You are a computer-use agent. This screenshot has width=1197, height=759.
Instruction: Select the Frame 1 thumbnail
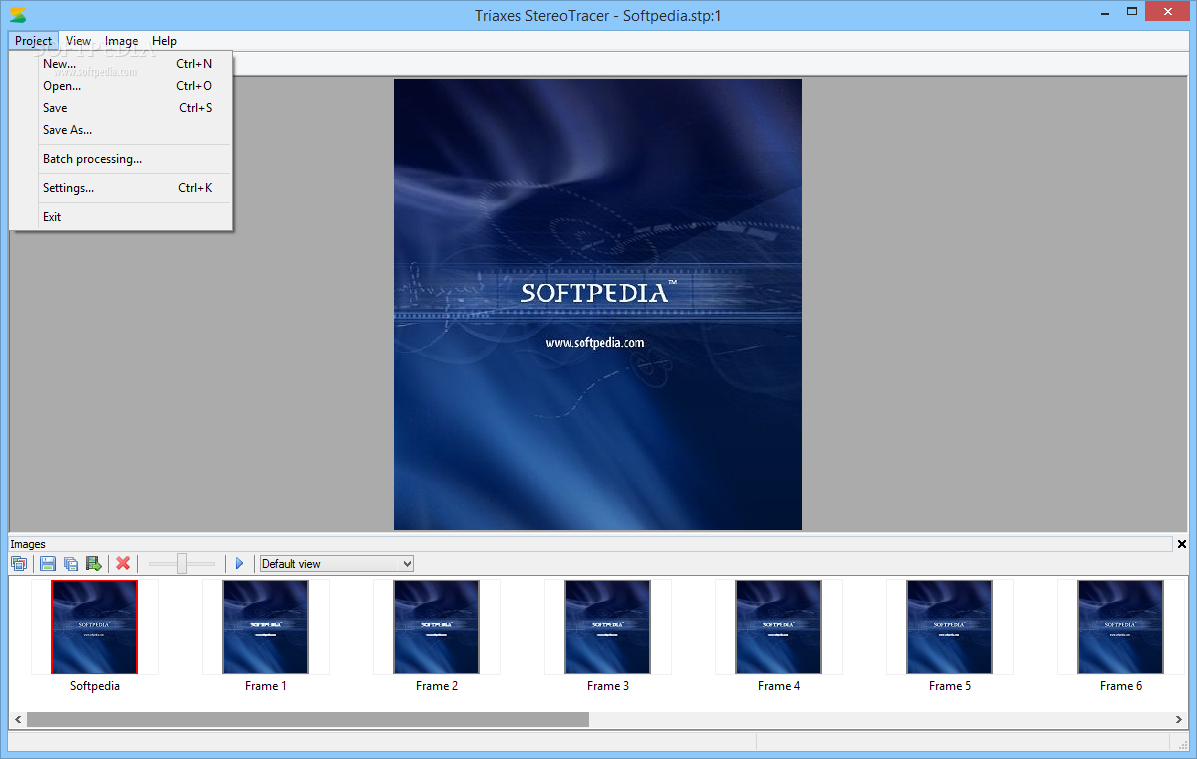(x=266, y=627)
